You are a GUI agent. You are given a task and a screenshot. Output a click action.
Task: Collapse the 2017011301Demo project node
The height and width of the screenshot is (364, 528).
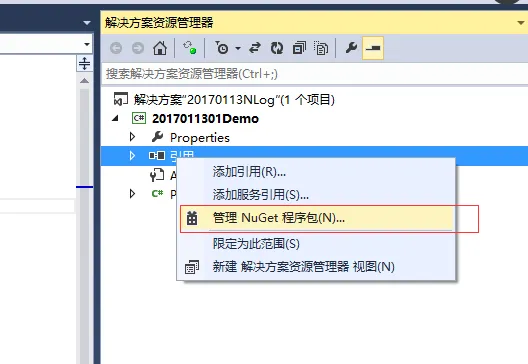pos(116,118)
